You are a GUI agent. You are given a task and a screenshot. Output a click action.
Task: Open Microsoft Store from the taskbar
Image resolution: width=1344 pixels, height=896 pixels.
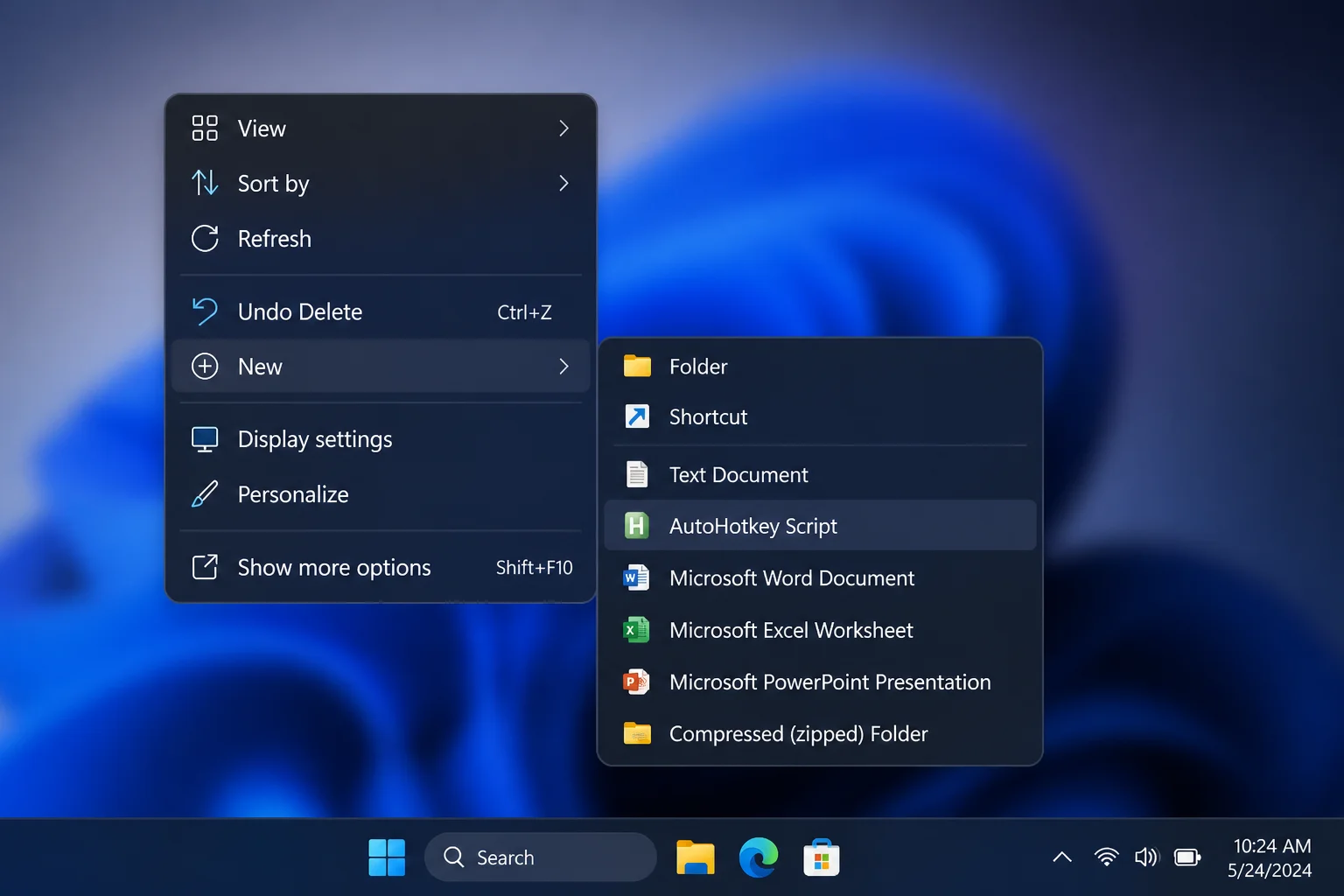point(822,857)
